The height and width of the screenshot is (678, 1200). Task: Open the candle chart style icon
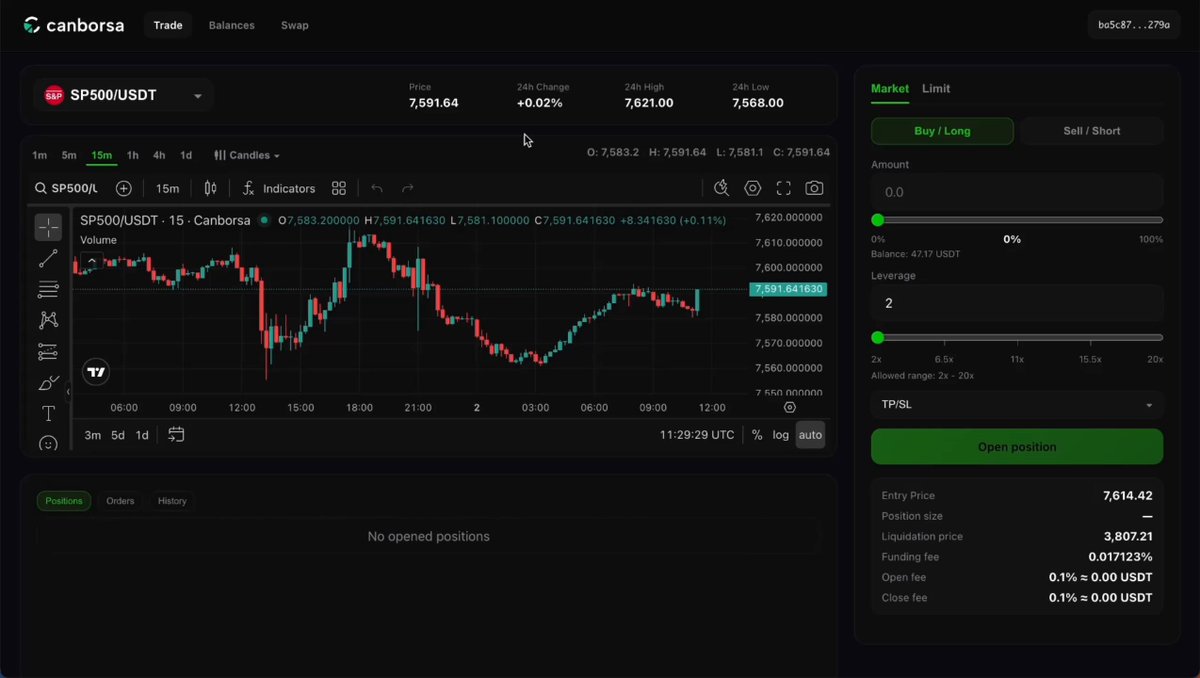click(210, 188)
